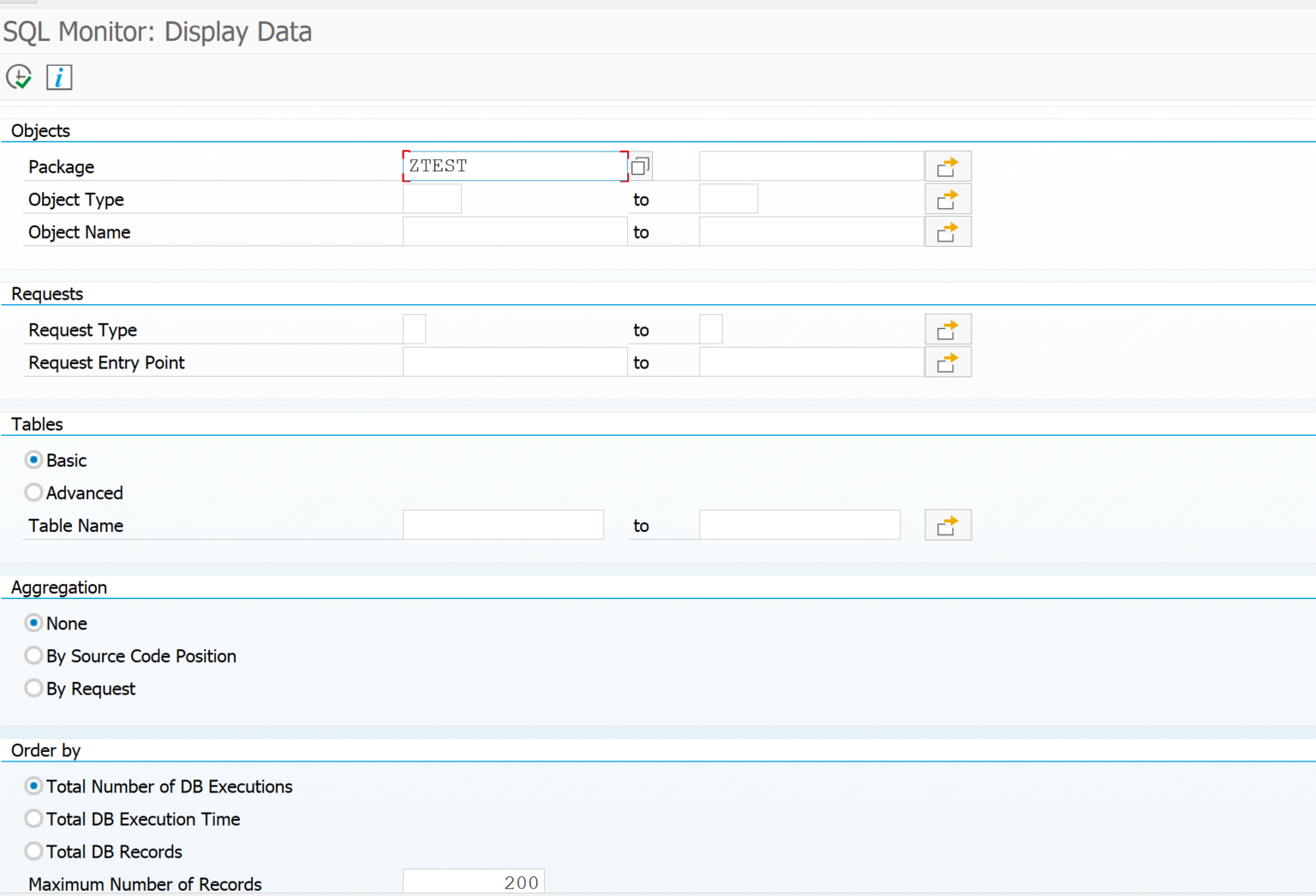Click the Table Name input field
The image size is (1316, 896).
pos(503,524)
